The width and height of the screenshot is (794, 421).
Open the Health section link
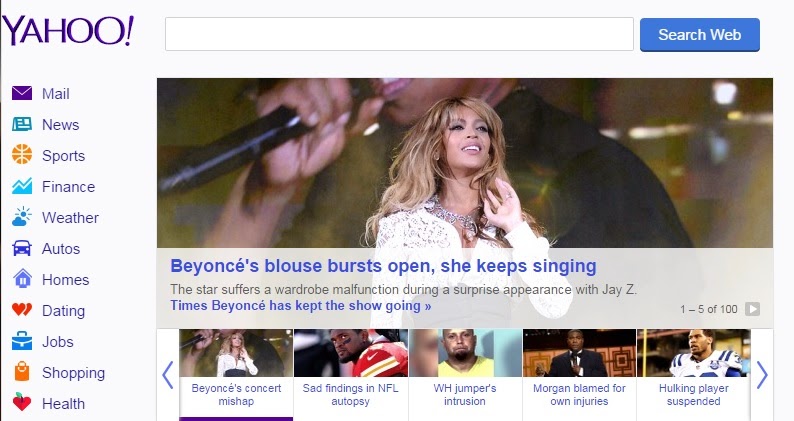click(63, 404)
